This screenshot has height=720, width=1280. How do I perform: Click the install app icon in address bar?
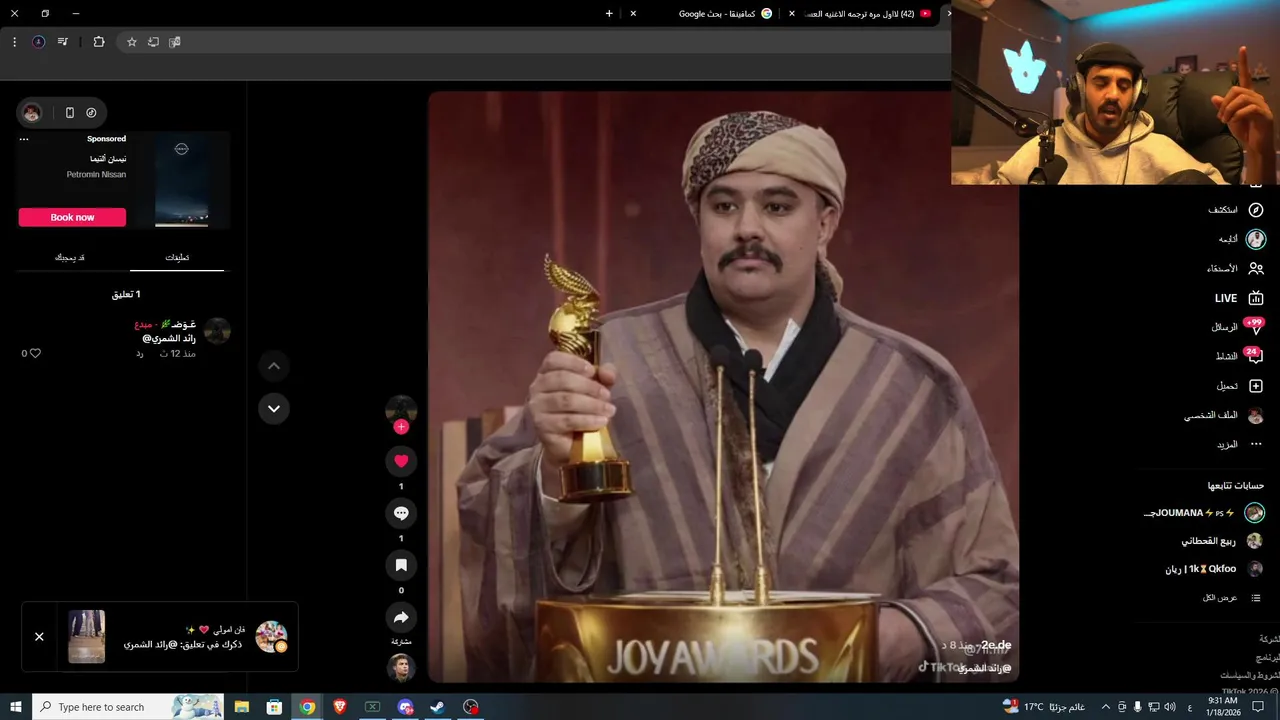[153, 42]
